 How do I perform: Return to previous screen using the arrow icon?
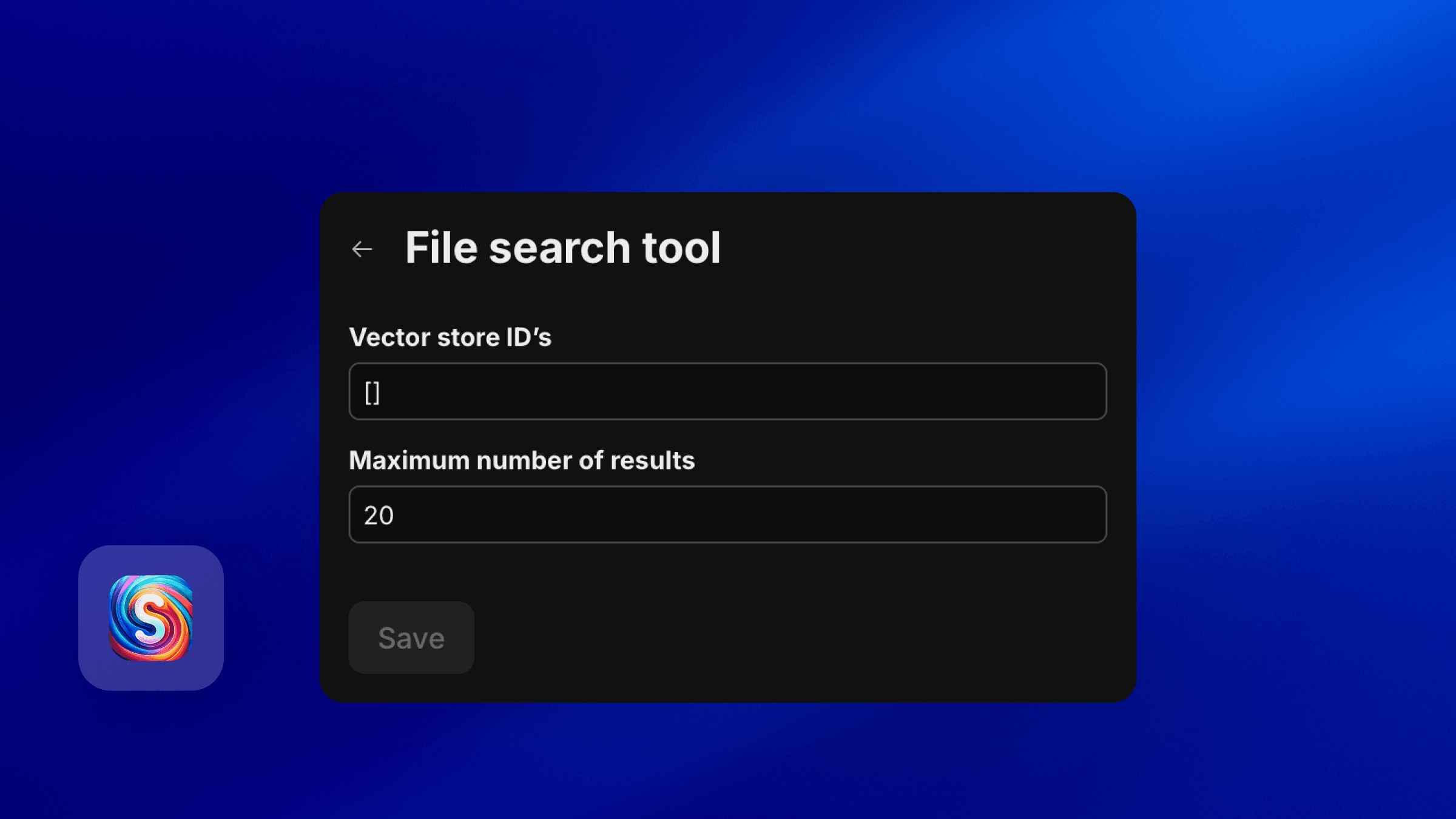click(x=362, y=248)
